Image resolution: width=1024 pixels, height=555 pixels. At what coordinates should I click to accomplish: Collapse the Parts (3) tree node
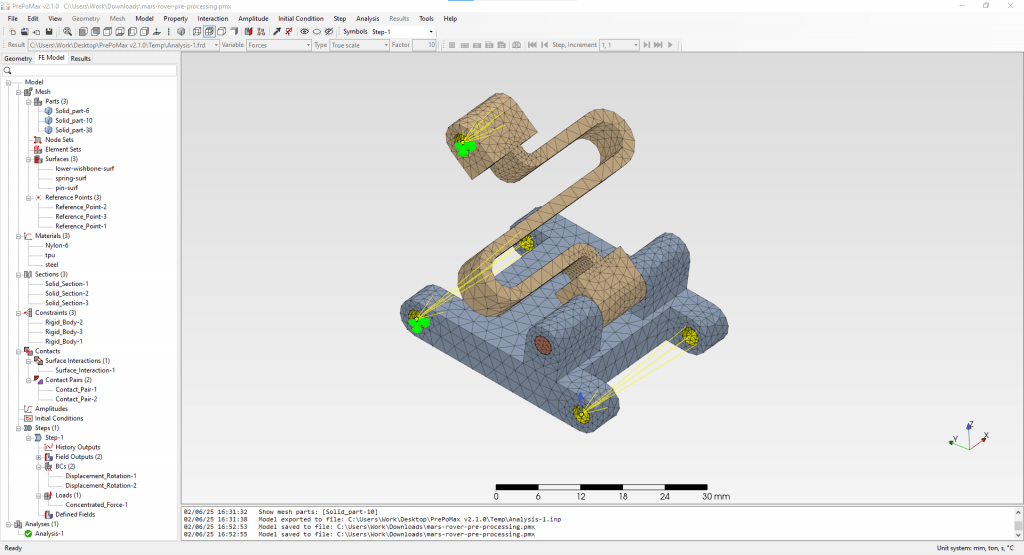[x=29, y=101]
